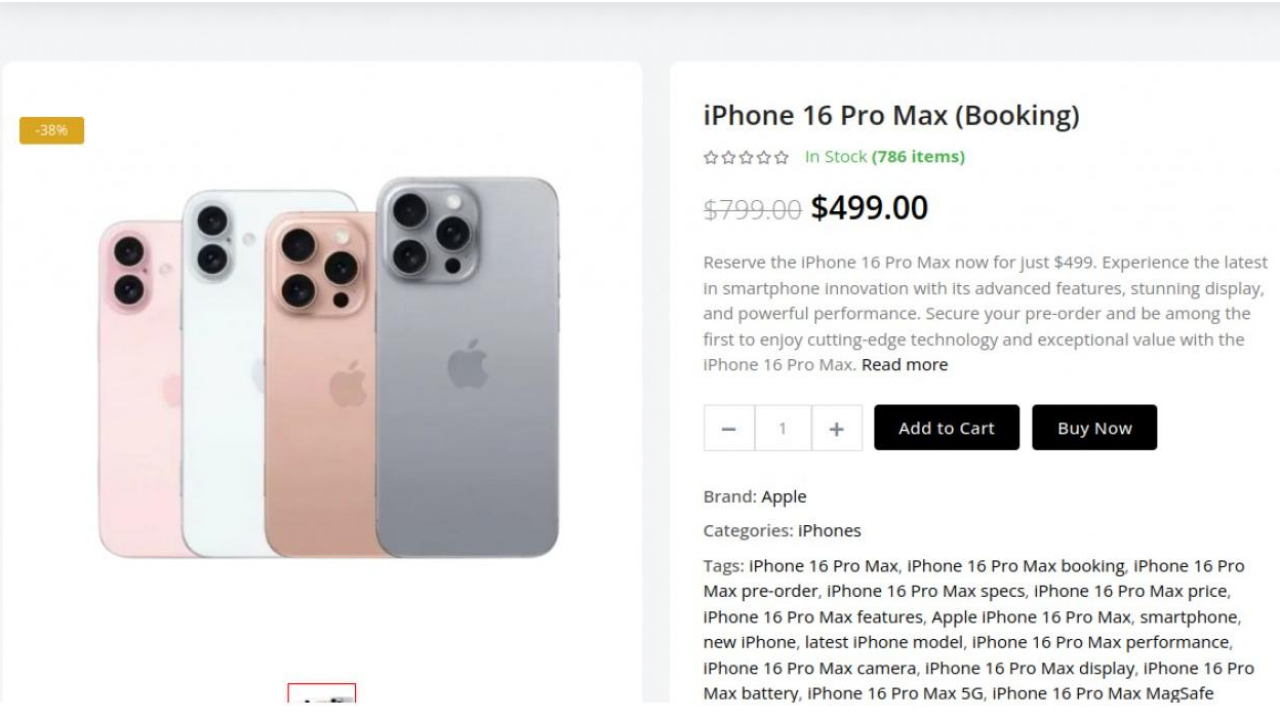Select the 'iPhone 16 Pro Max specs' tag
Viewport: 1280px width, 720px height.
pyautogui.click(x=928, y=591)
